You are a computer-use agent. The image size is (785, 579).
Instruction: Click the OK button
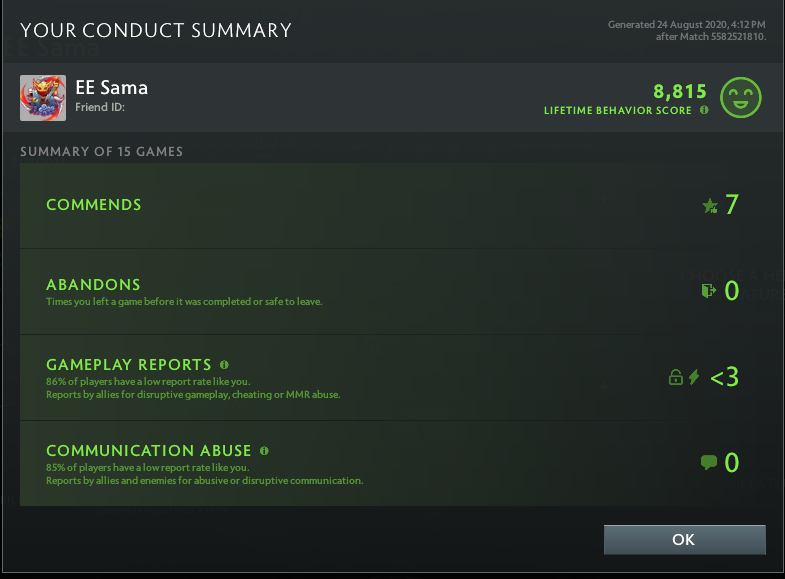point(684,540)
